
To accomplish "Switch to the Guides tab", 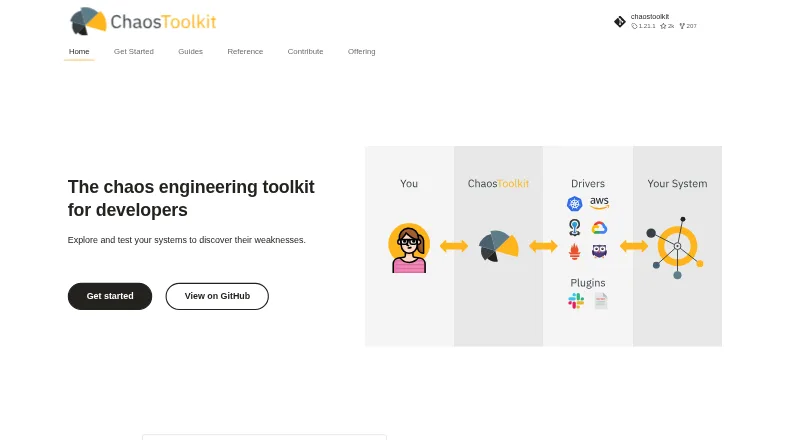I will (x=190, y=52).
